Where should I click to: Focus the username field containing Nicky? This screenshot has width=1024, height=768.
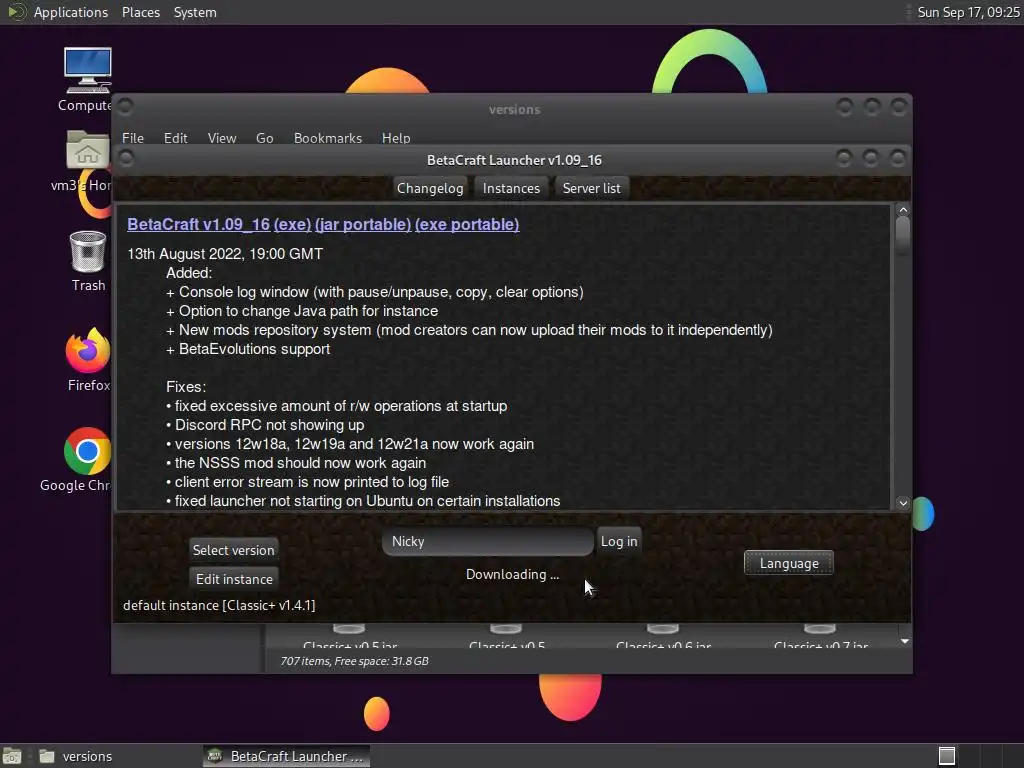tap(488, 541)
